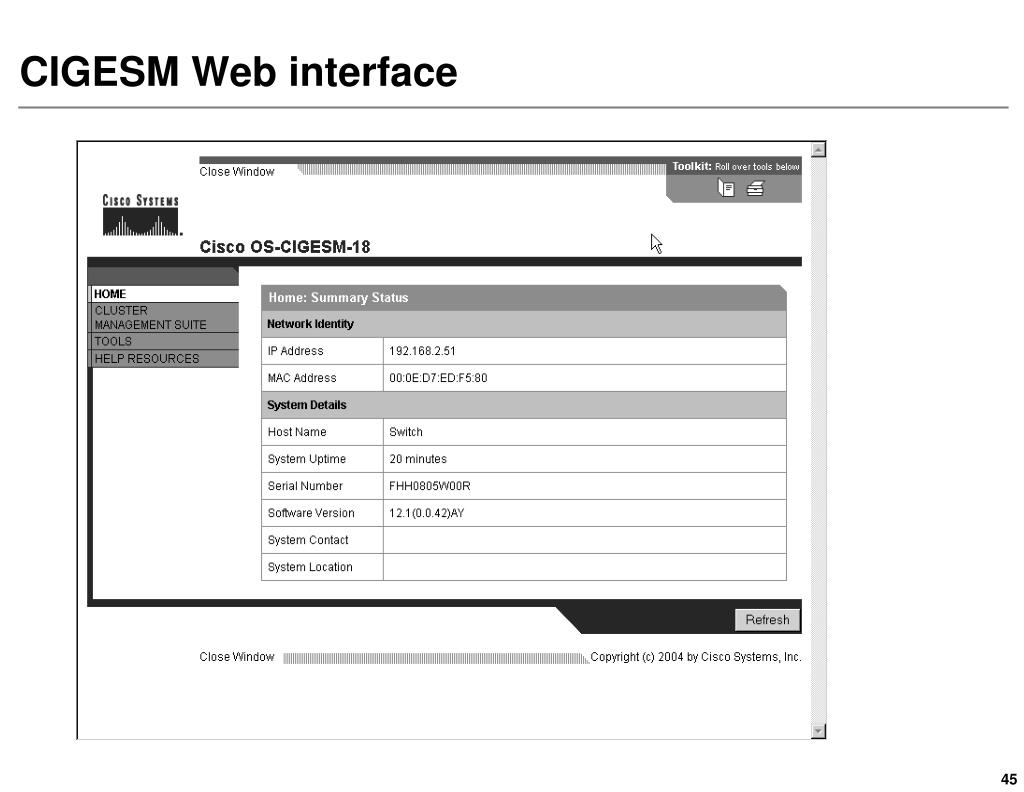
Task: Click MAC address value 00:0E:D7:ED:F5:80
Action: (438, 378)
